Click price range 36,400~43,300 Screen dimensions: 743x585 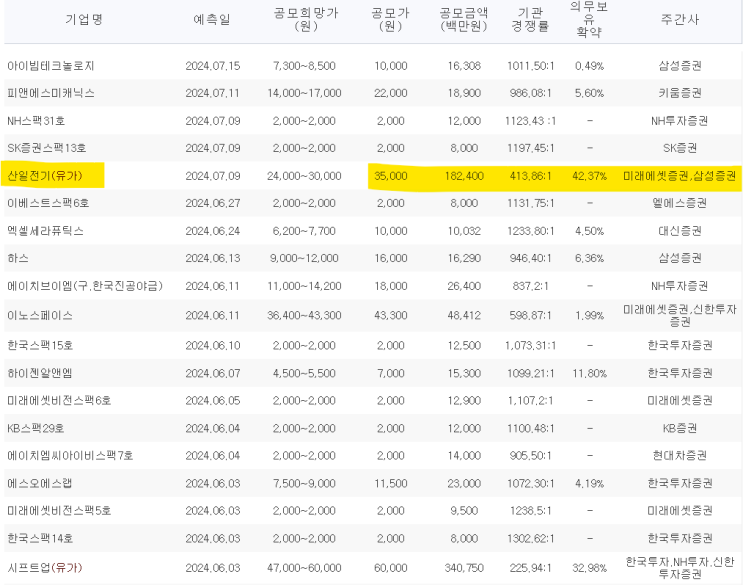304,315
